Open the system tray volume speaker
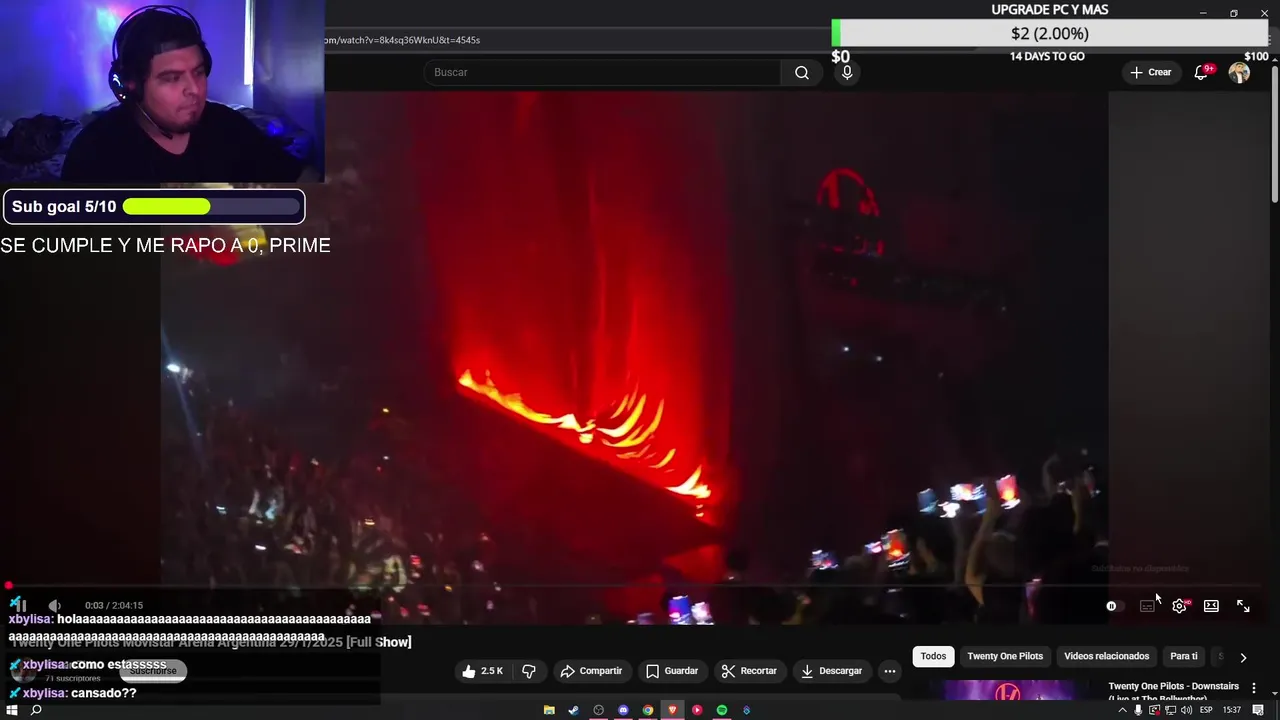Screen dimensions: 1280x720 tap(1187, 710)
